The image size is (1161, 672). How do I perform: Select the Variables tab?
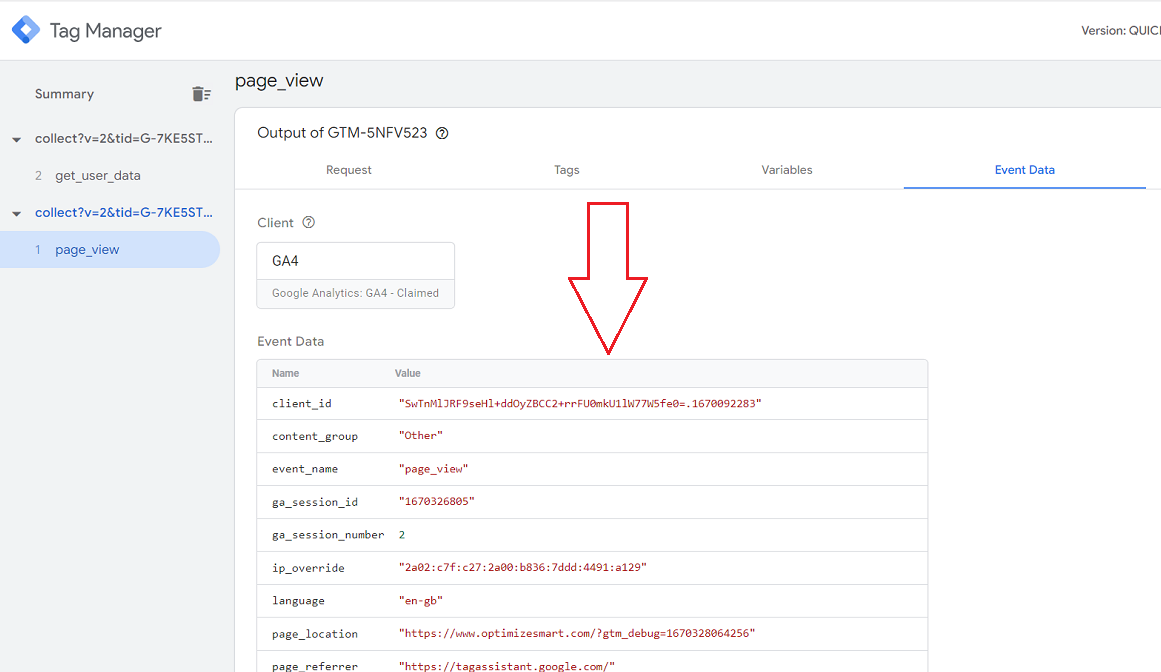[x=786, y=170]
